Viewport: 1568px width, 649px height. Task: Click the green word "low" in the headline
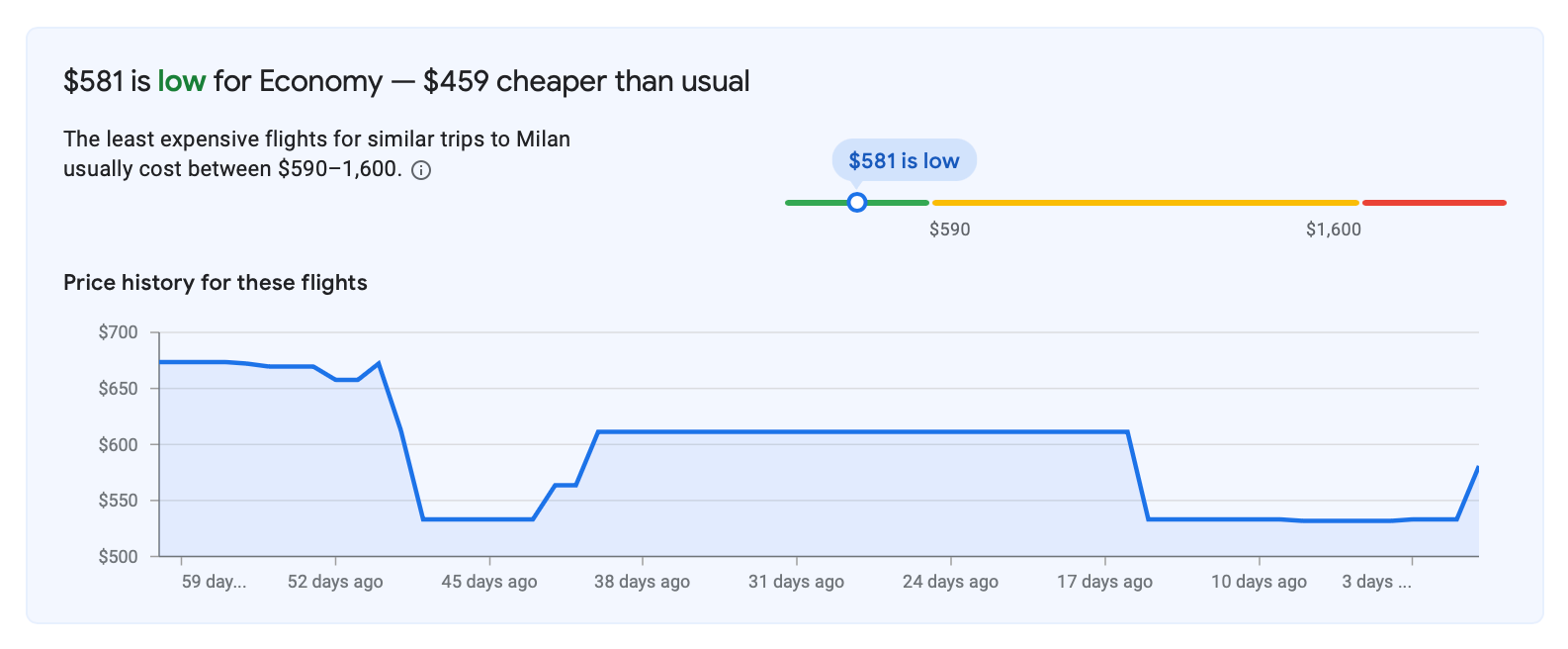coord(181,81)
